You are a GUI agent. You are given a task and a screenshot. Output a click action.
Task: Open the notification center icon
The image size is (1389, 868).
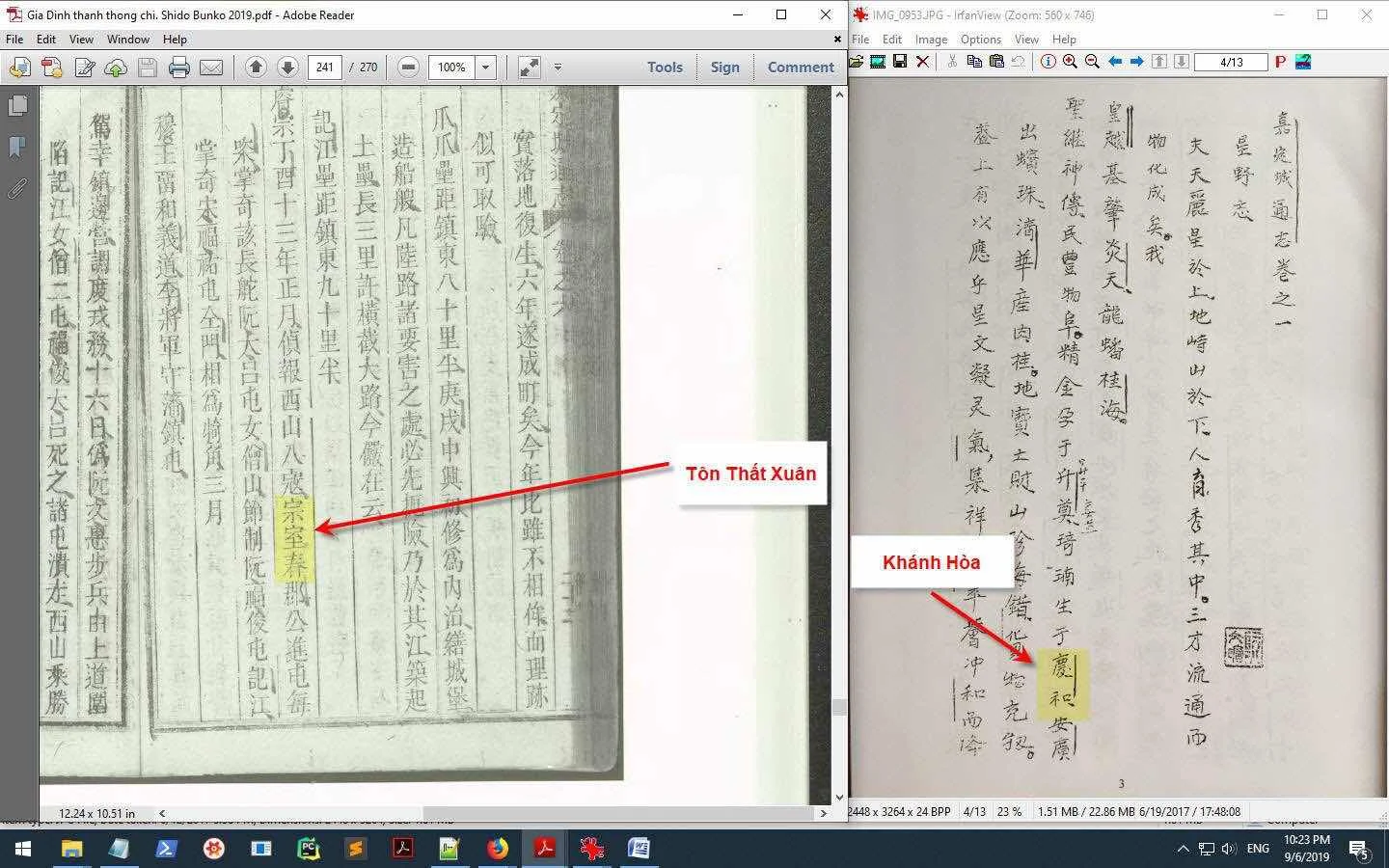[1360, 850]
